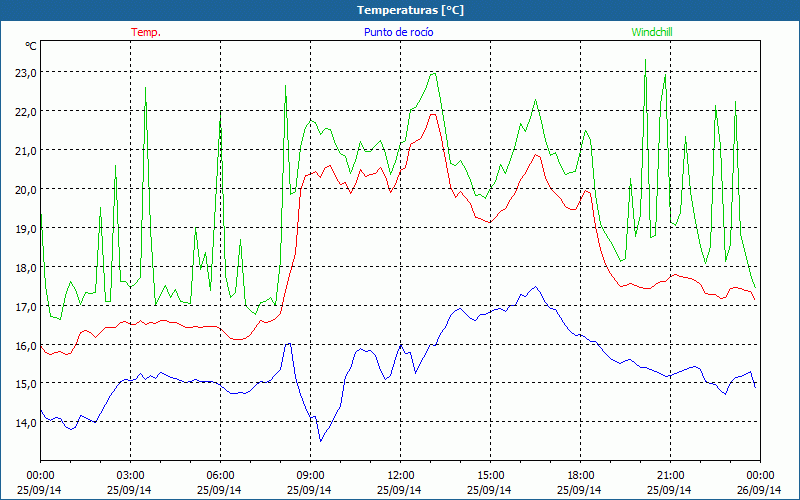Click the 23,0 y-axis value
800x500 pixels.
(26, 72)
